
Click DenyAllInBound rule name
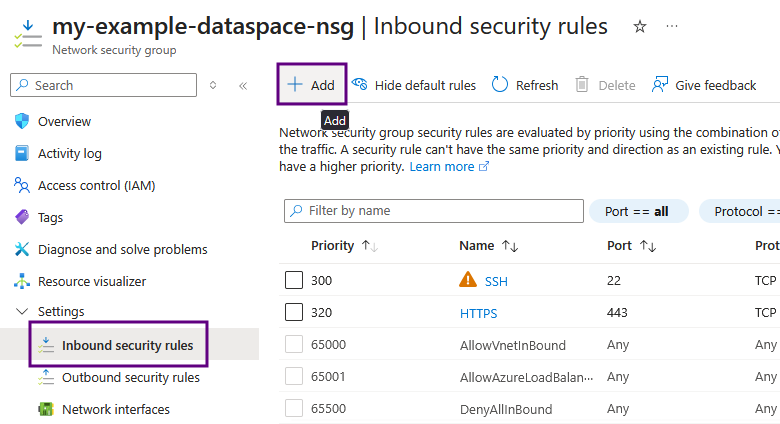coord(506,409)
